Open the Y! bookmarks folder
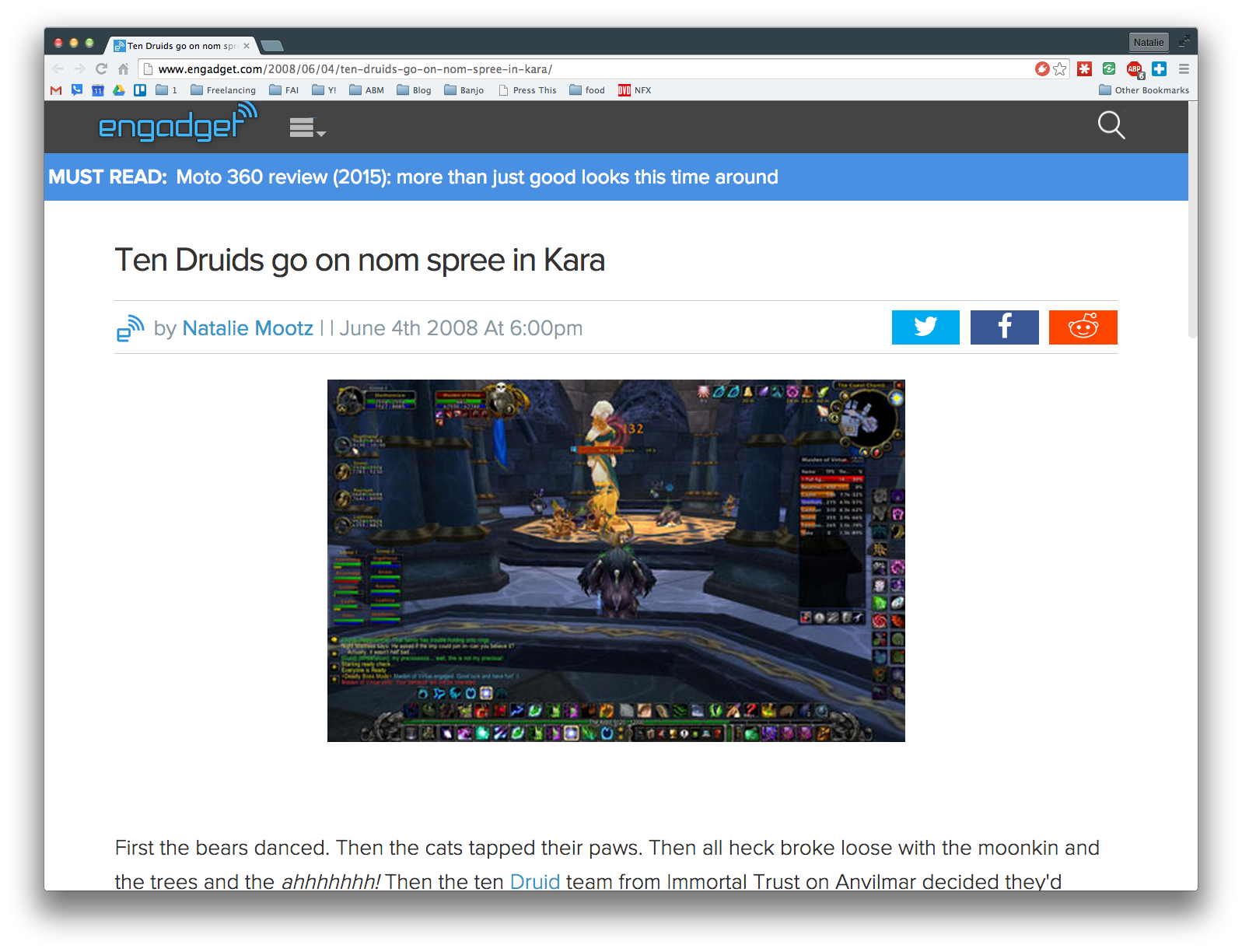The height and width of the screenshot is (952, 1242). point(324,90)
